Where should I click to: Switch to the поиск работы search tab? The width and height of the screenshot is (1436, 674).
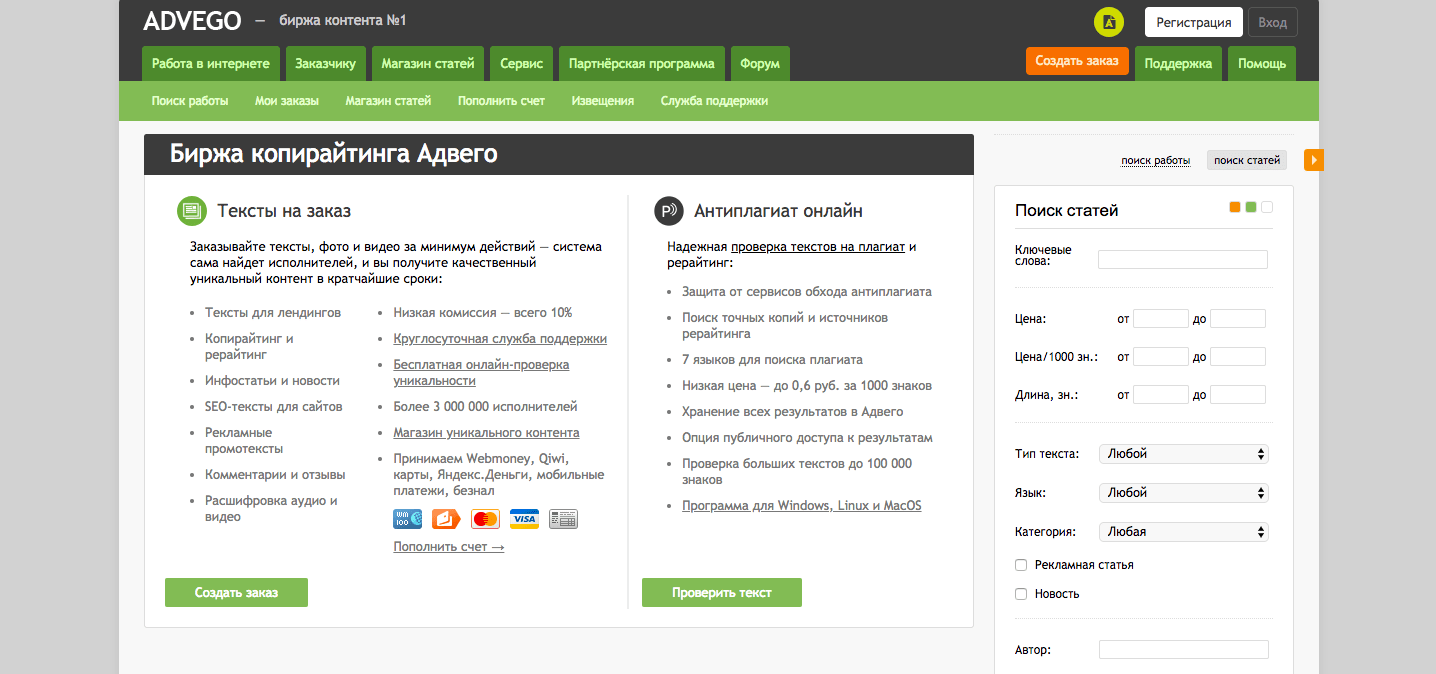[x=1156, y=160]
